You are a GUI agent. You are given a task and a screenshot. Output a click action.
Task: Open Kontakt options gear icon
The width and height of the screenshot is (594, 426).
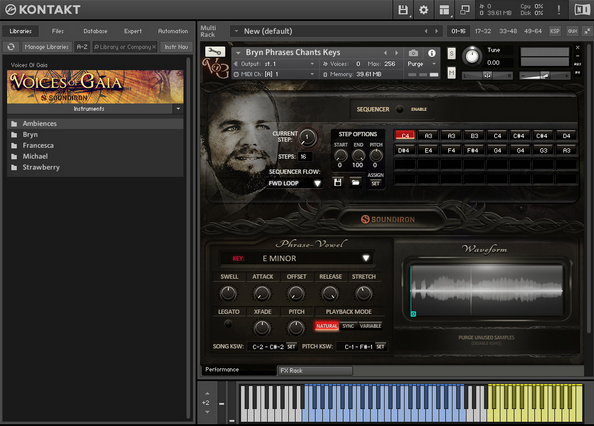tap(424, 10)
